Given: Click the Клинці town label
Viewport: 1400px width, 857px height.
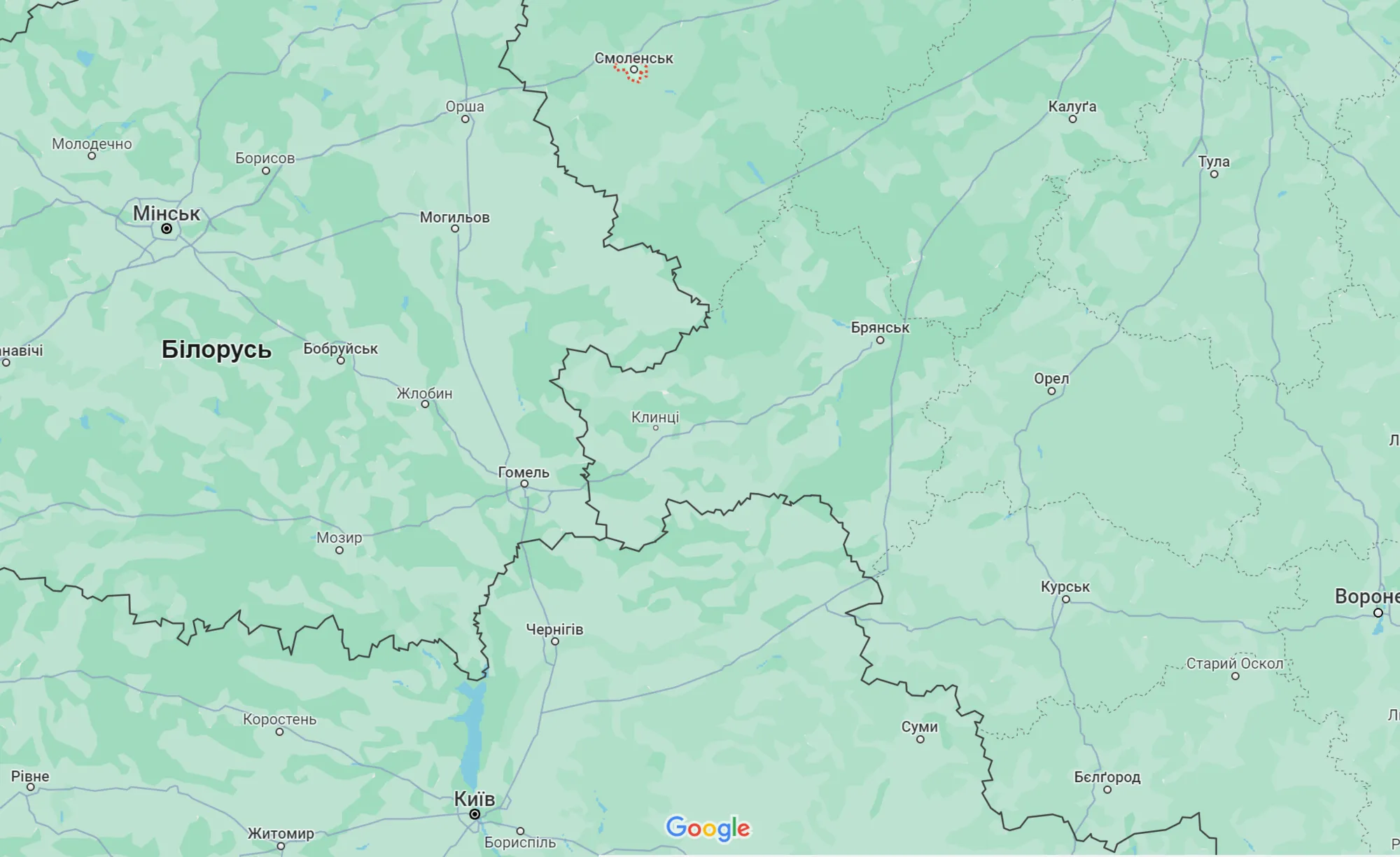Looking at the screenshot, I should (655, 417).
